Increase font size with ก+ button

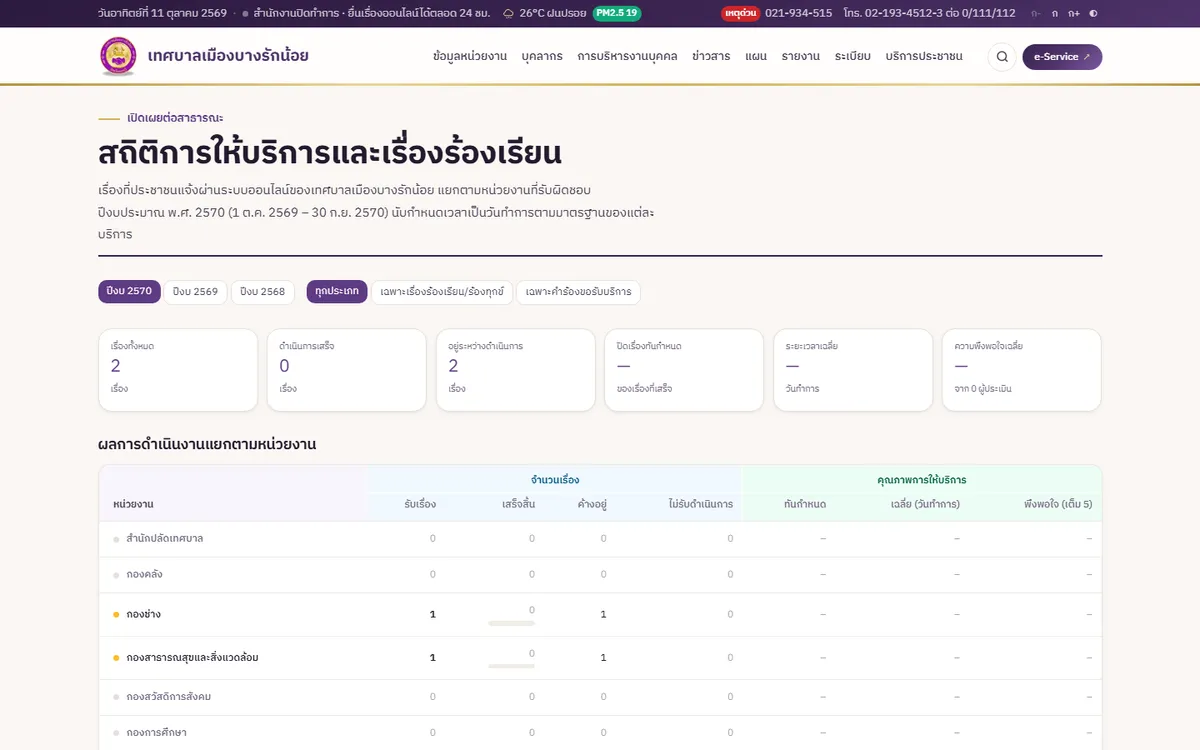pyautogui.click(x=1074, y=13)
